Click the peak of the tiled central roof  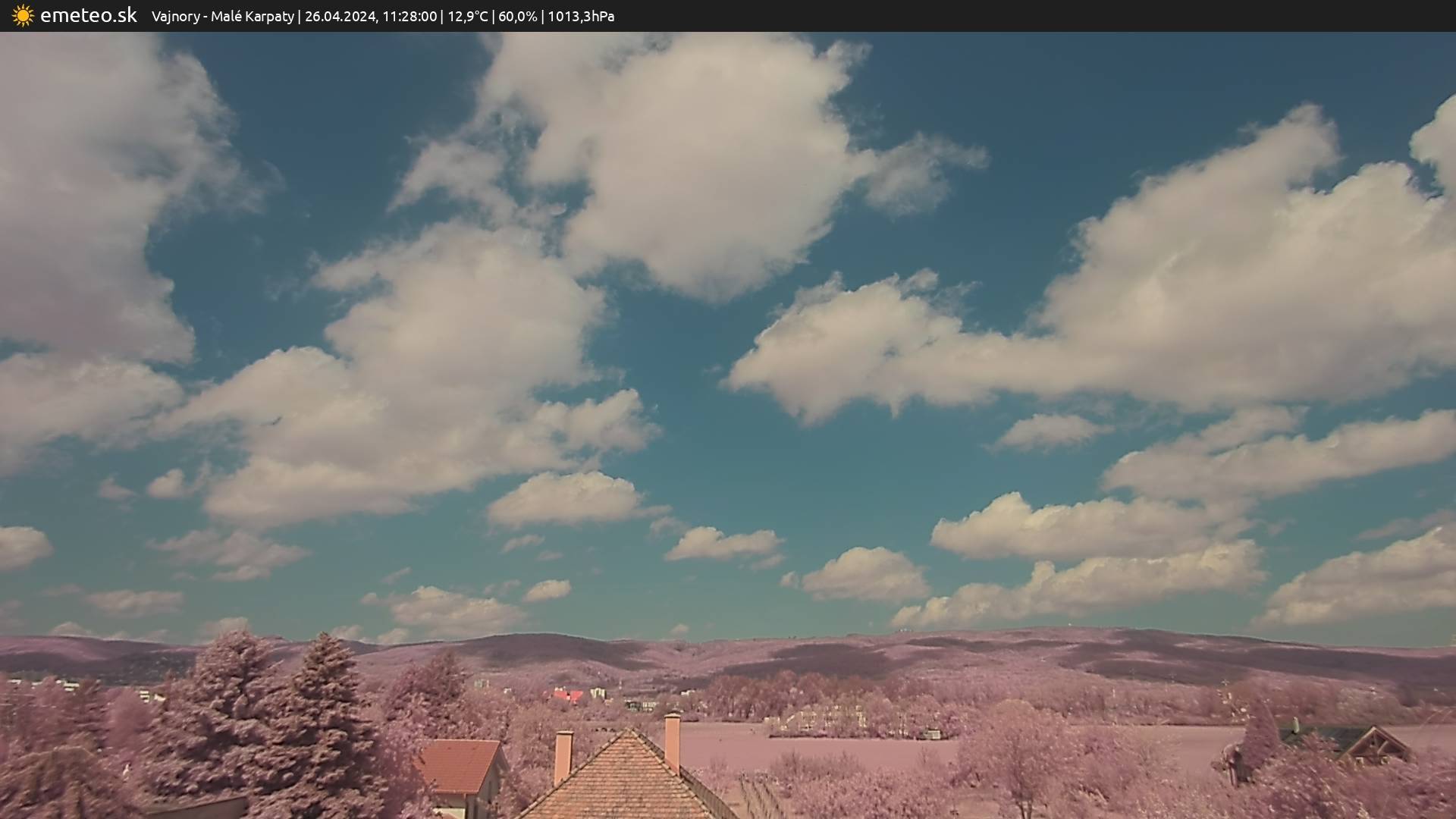click(629, 734)
